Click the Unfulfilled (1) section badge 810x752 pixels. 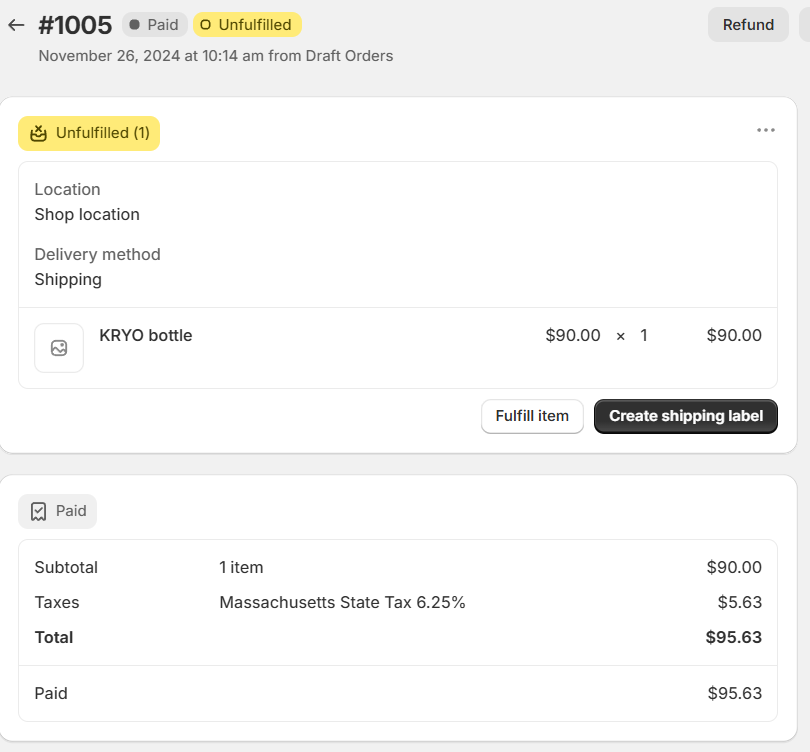point(89,133)
